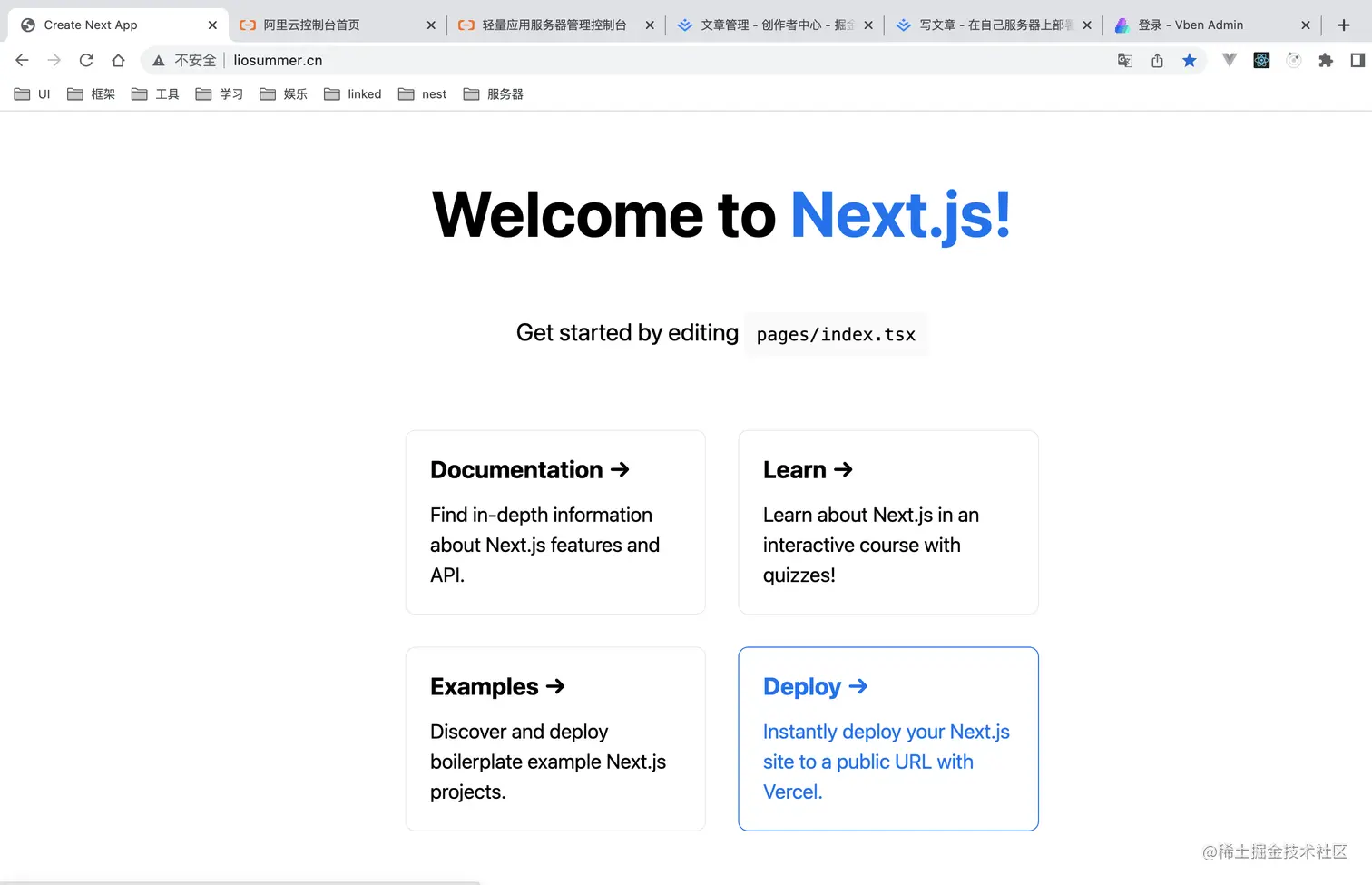This screenshot has height=885, width=1372.
Task: Toggle the bookmark star icon
Action: pyautogui.click(x=1190, y=60)
